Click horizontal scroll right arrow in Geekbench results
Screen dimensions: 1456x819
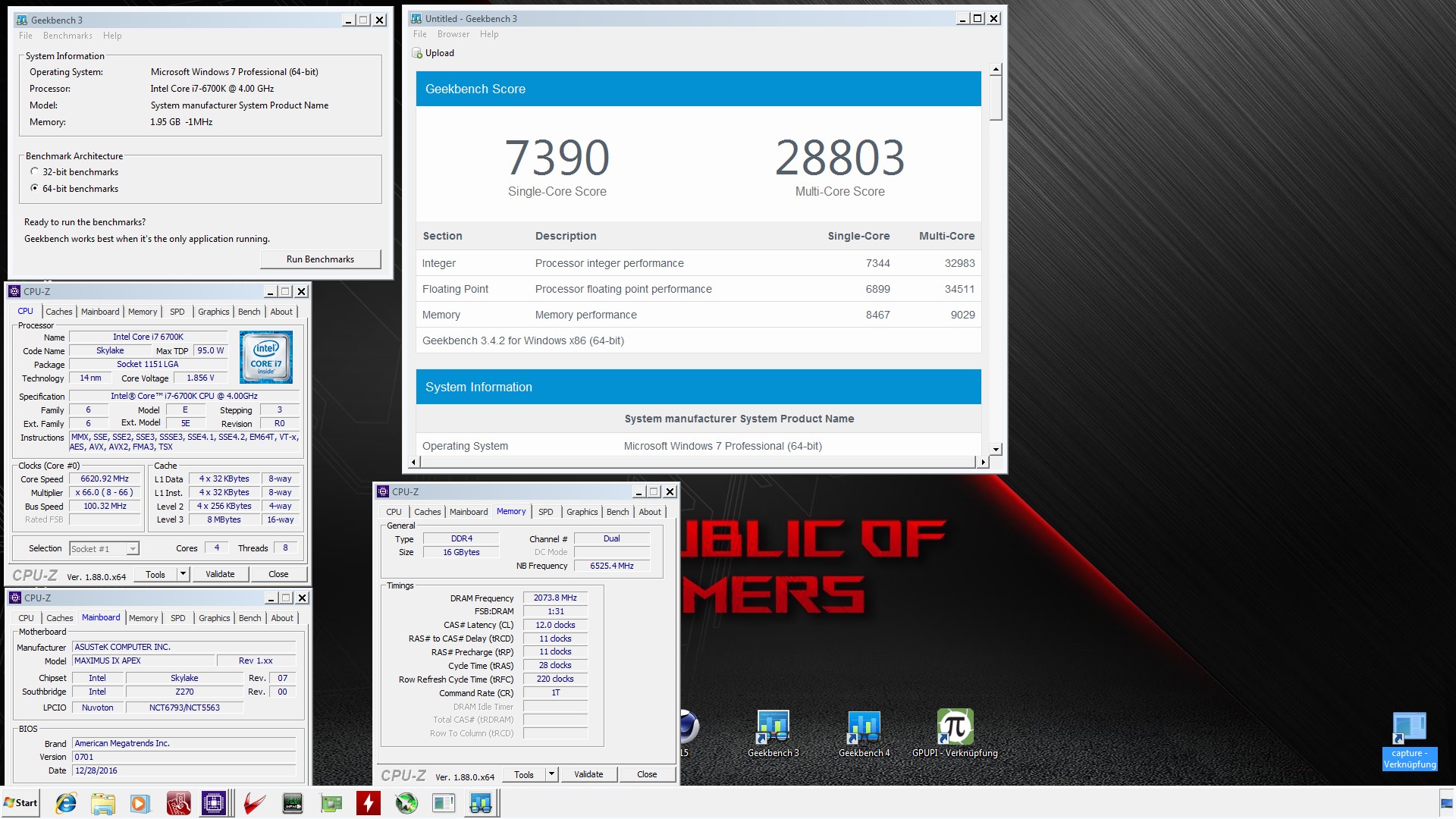[x=983, y=462]
